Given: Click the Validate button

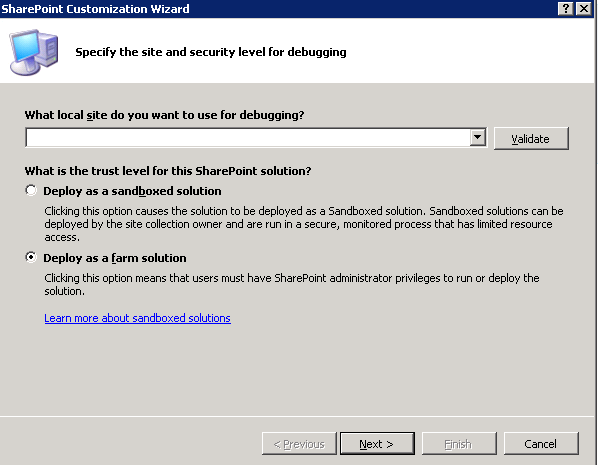Looking at the screenshot, I should point(531,138).
